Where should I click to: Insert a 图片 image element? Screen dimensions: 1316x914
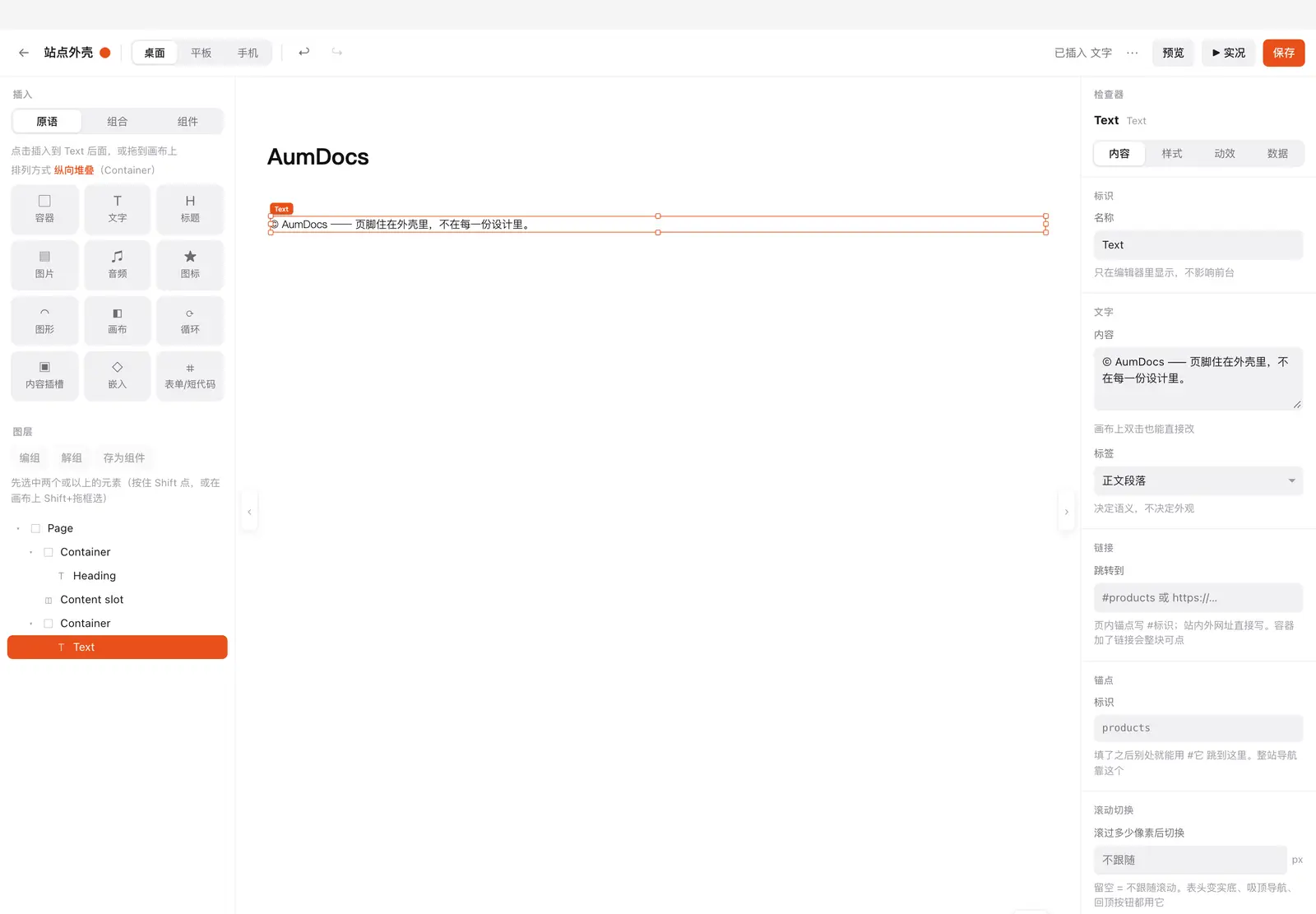[x=44, y=265]
